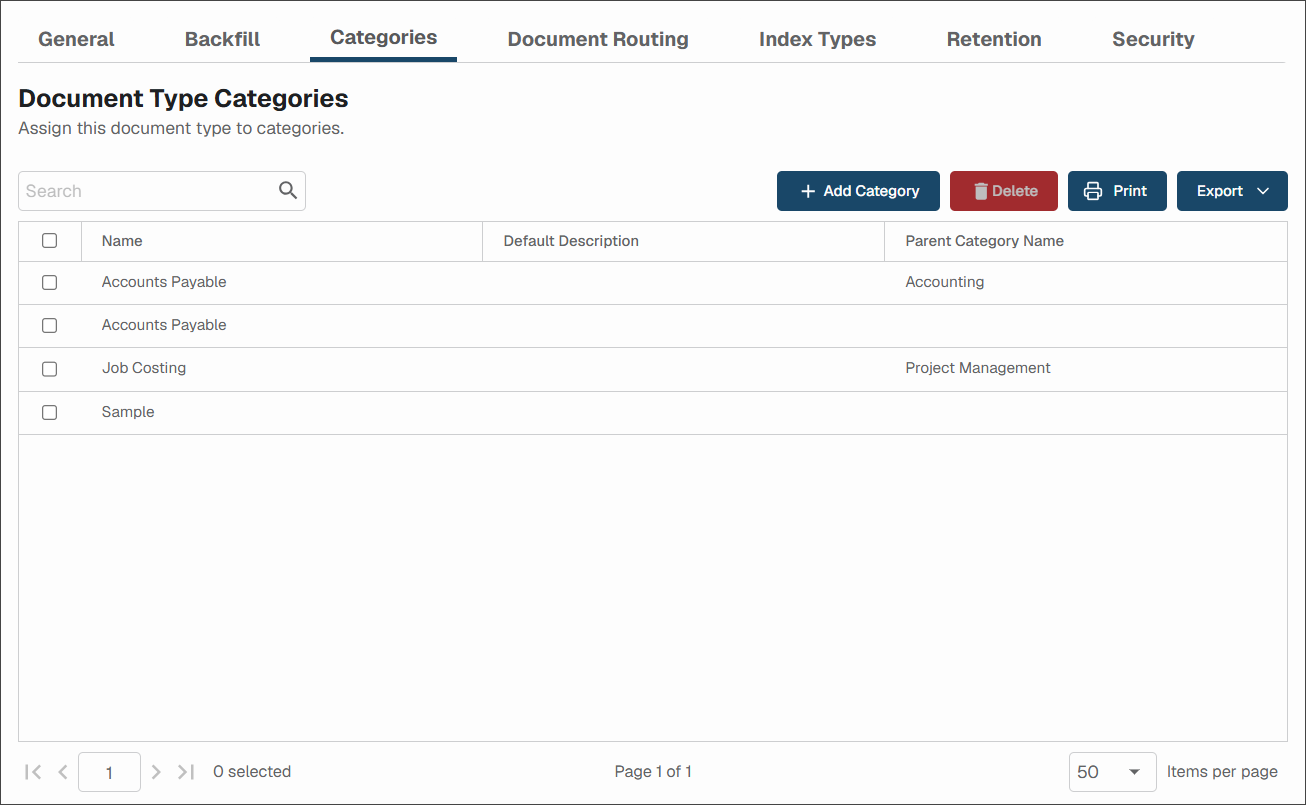
Task: Go to first page arrow icon
Action: tap(33, 772)
